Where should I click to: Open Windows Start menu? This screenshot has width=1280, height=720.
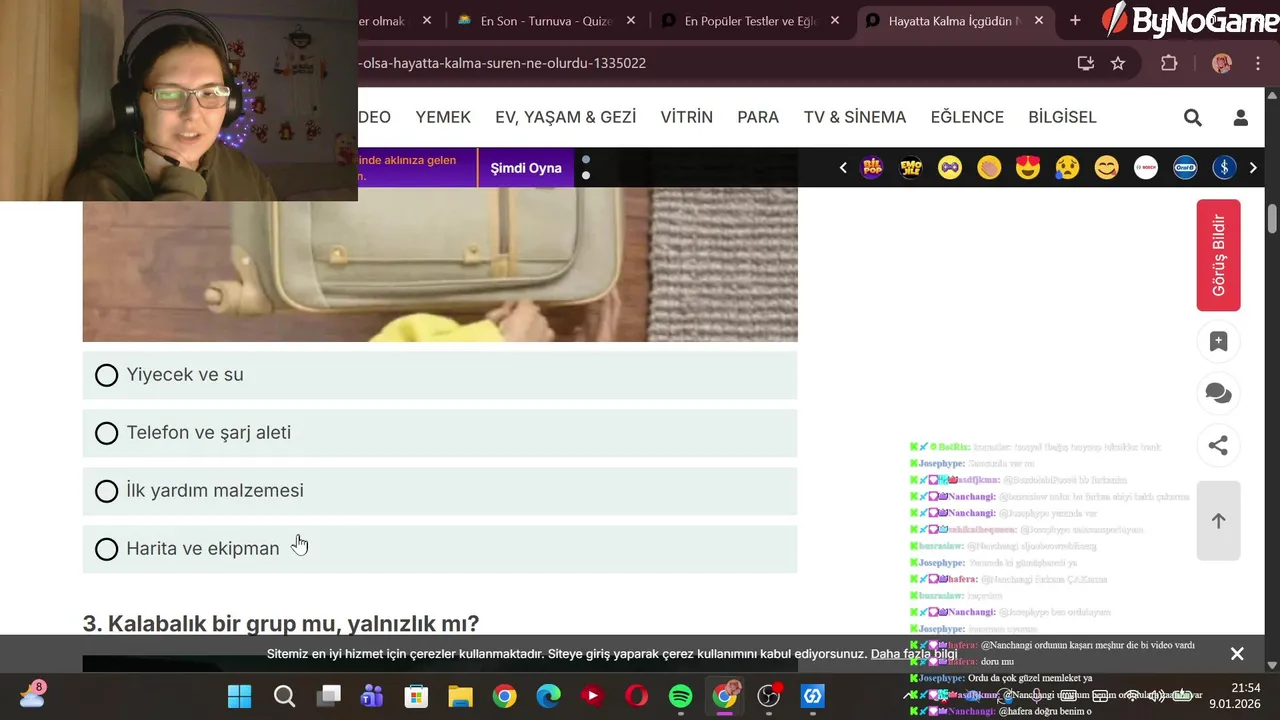(240, 696)
